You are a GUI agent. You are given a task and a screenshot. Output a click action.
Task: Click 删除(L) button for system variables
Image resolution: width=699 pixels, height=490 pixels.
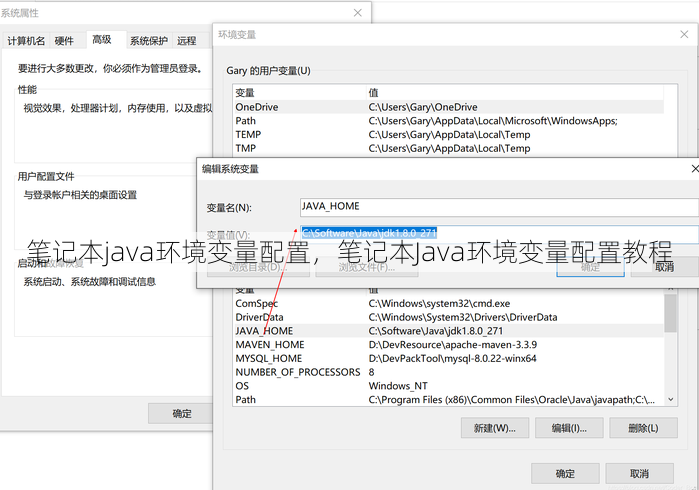point(643,428)
